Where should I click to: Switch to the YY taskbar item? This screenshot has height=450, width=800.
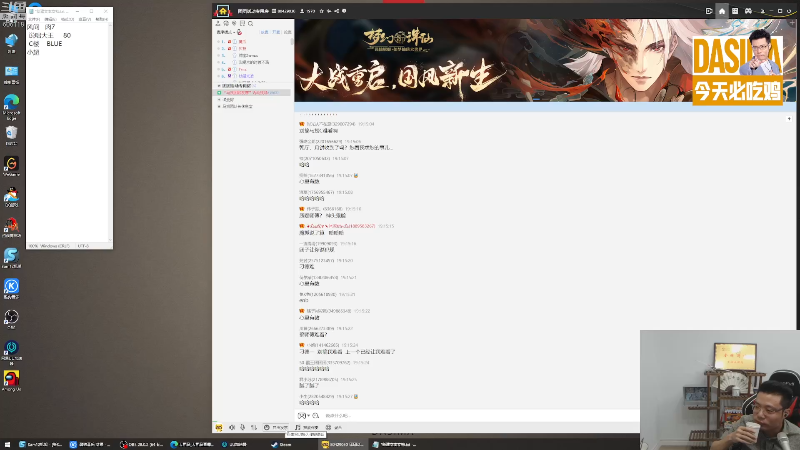[x=343, y=444]
